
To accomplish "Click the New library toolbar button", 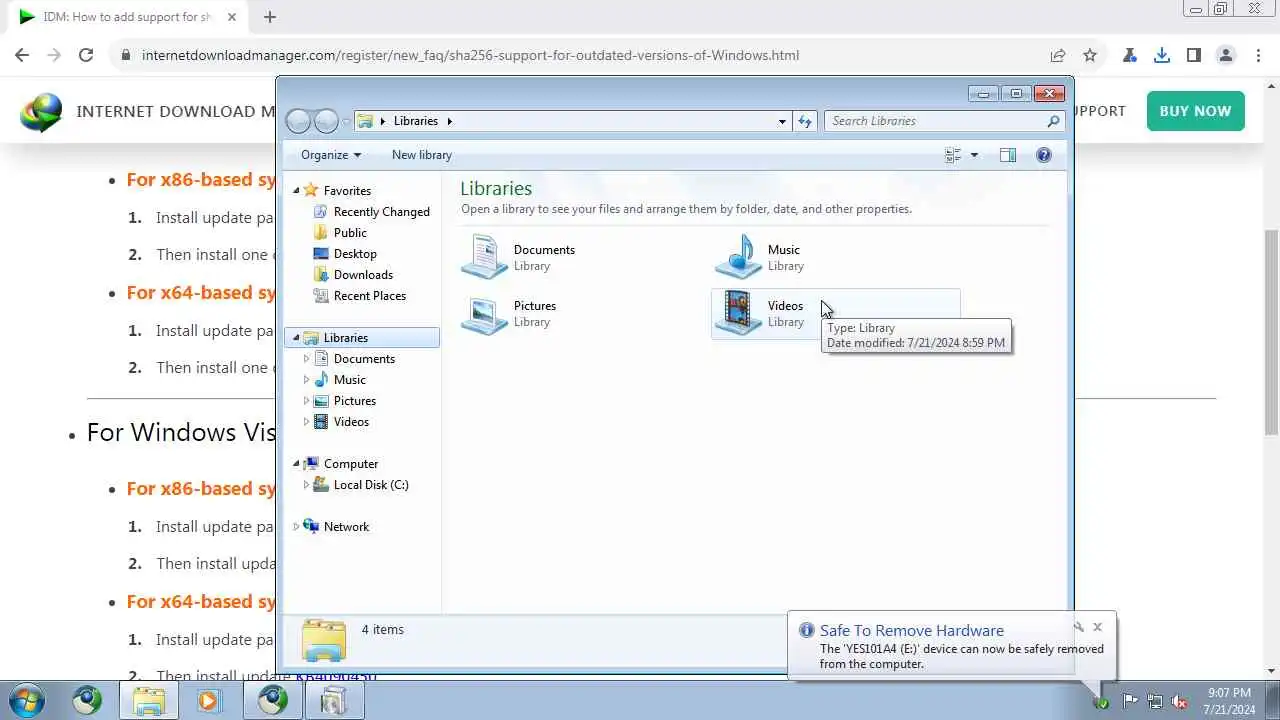I will (422, 155).
